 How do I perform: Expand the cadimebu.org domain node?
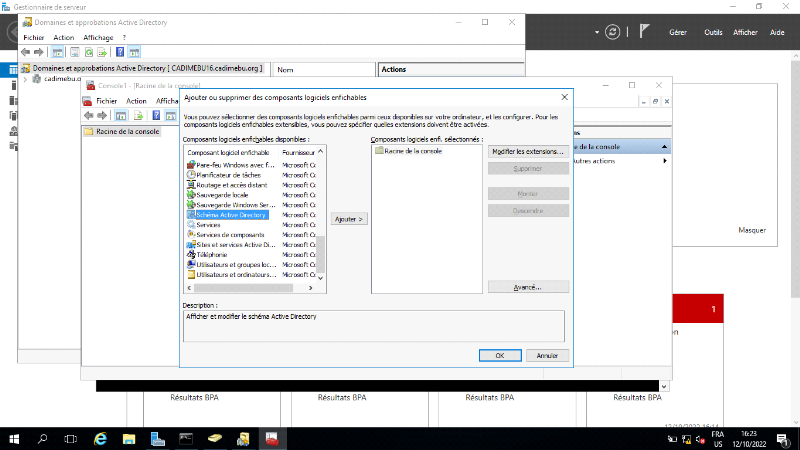point(26,78)
